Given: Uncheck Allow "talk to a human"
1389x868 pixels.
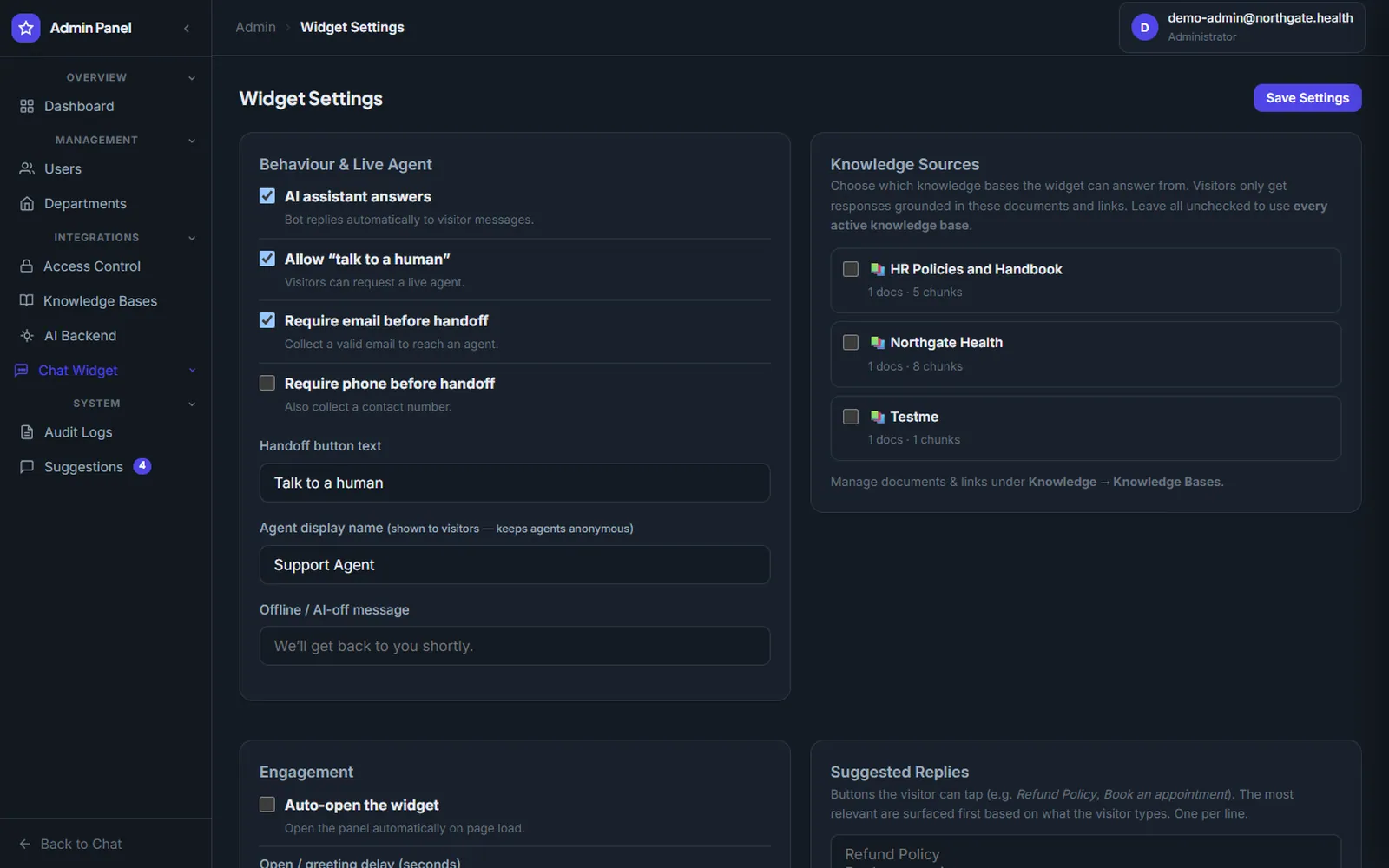Looking at the screenshot, I should [267, 259].
